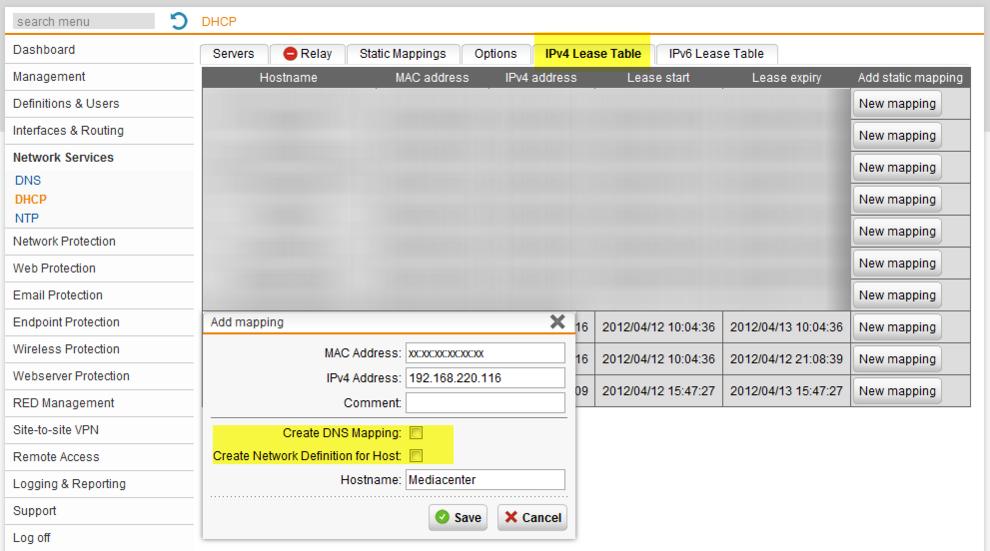Click the search menu box
The height and width of the screenshot is (551, 990).
tap(83, 21)
